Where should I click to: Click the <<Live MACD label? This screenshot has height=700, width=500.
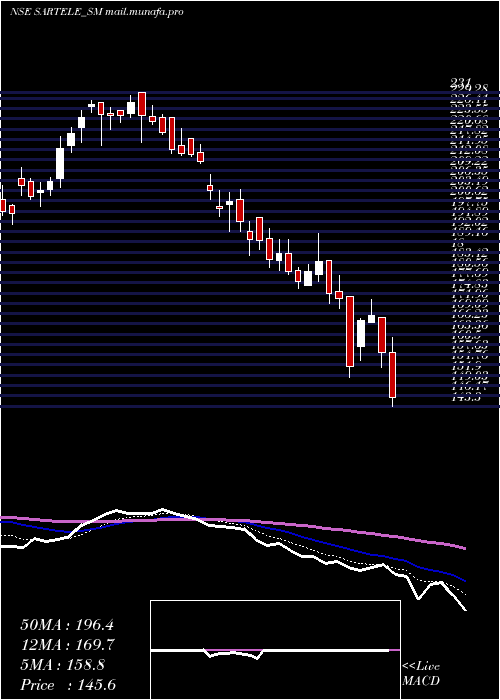[421, 674]
